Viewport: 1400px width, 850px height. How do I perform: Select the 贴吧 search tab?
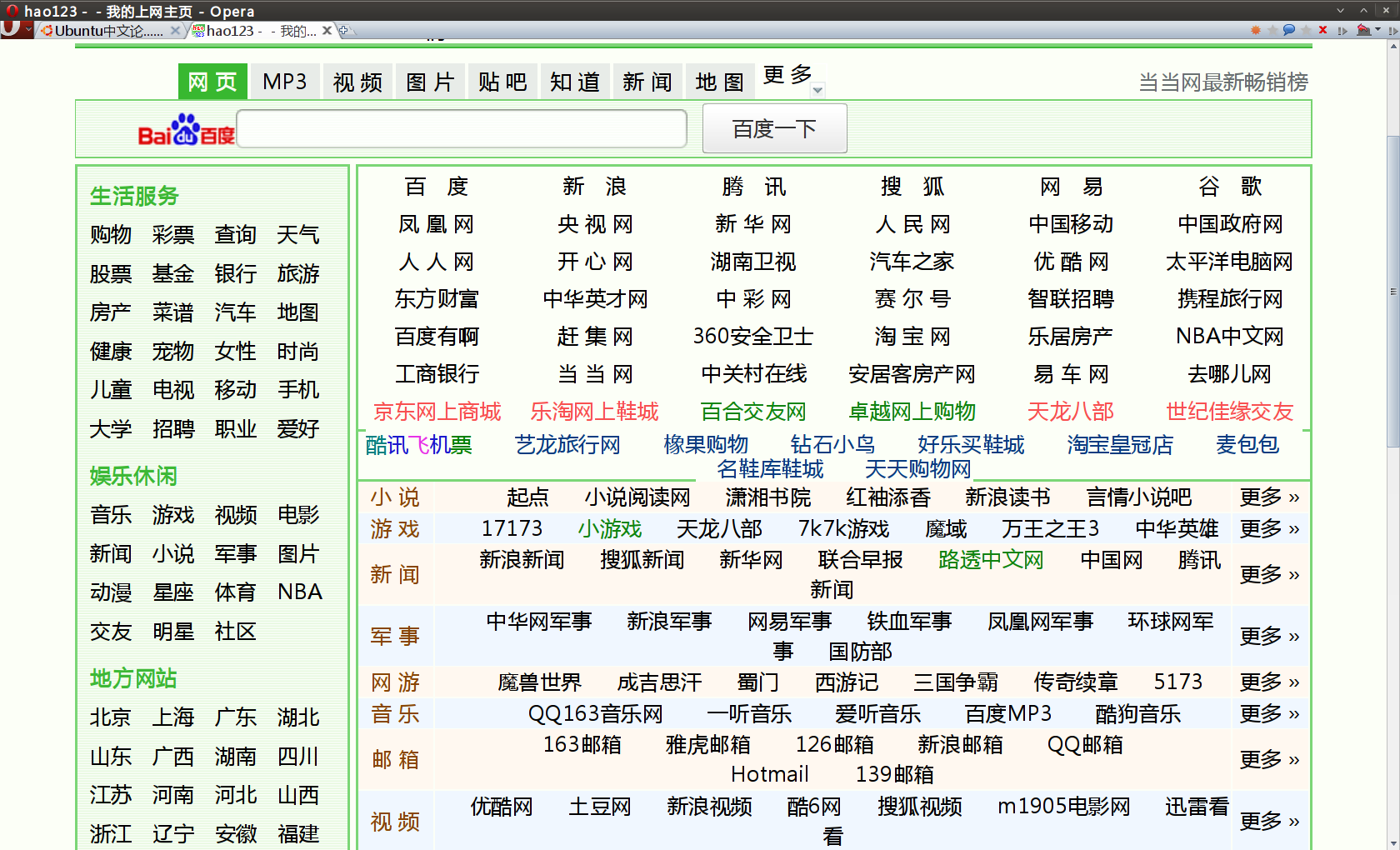pos(502,82)
